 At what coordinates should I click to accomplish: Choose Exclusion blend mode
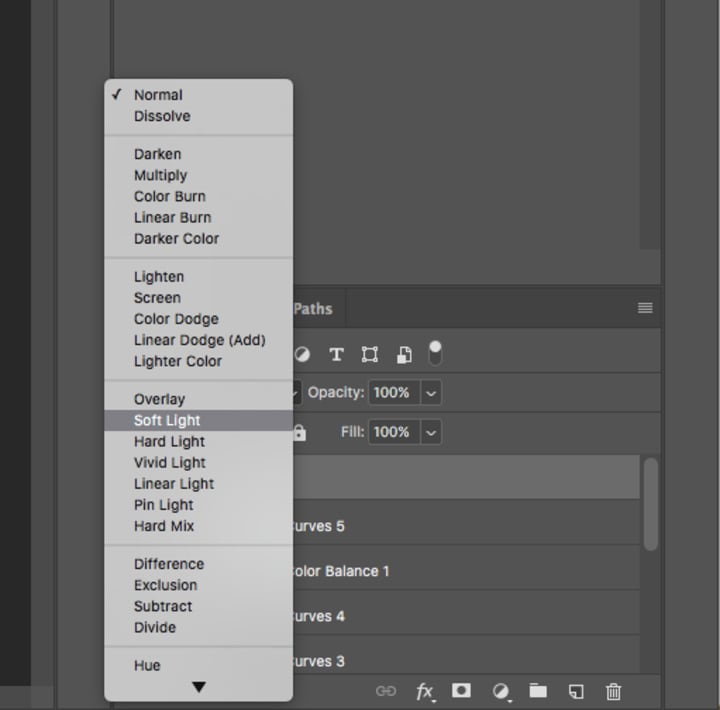[x=198, y=586]
